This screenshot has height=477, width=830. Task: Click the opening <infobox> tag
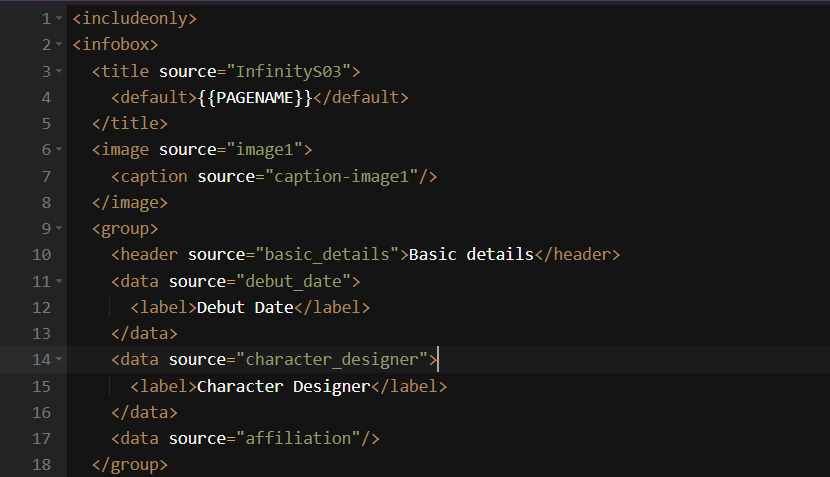115,44
